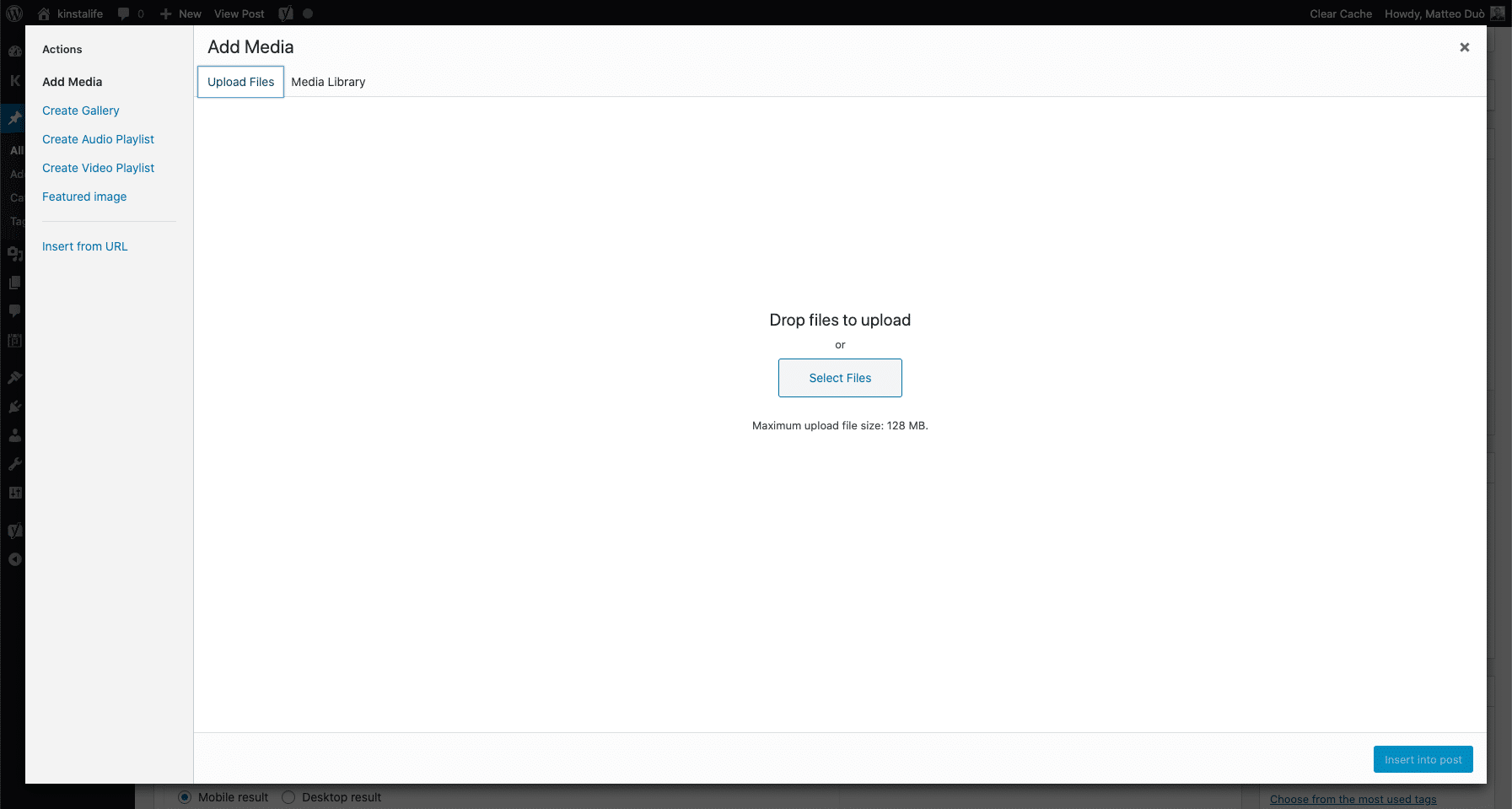Open Choose from the most used tags

1353,799
